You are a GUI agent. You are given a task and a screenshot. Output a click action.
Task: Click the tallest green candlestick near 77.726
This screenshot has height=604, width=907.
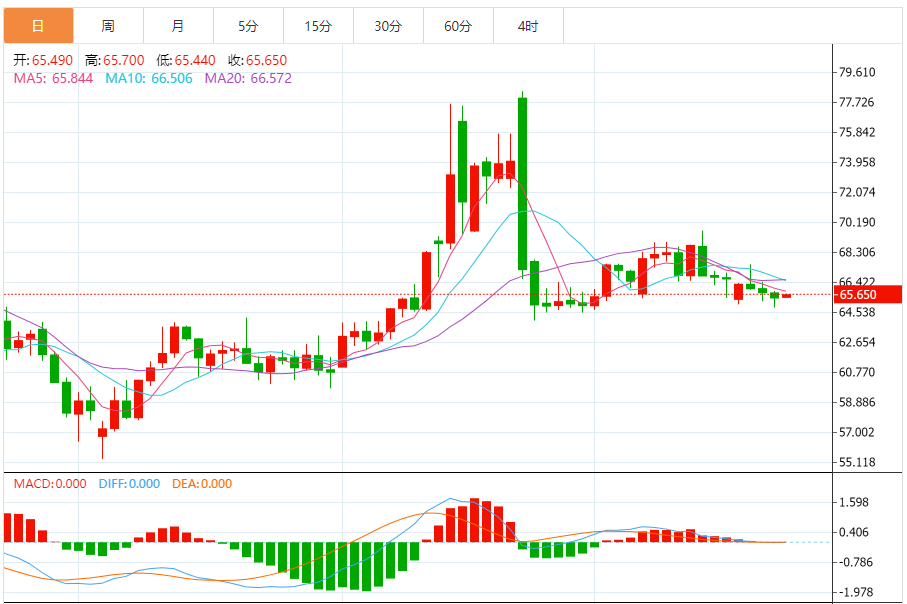522,184
